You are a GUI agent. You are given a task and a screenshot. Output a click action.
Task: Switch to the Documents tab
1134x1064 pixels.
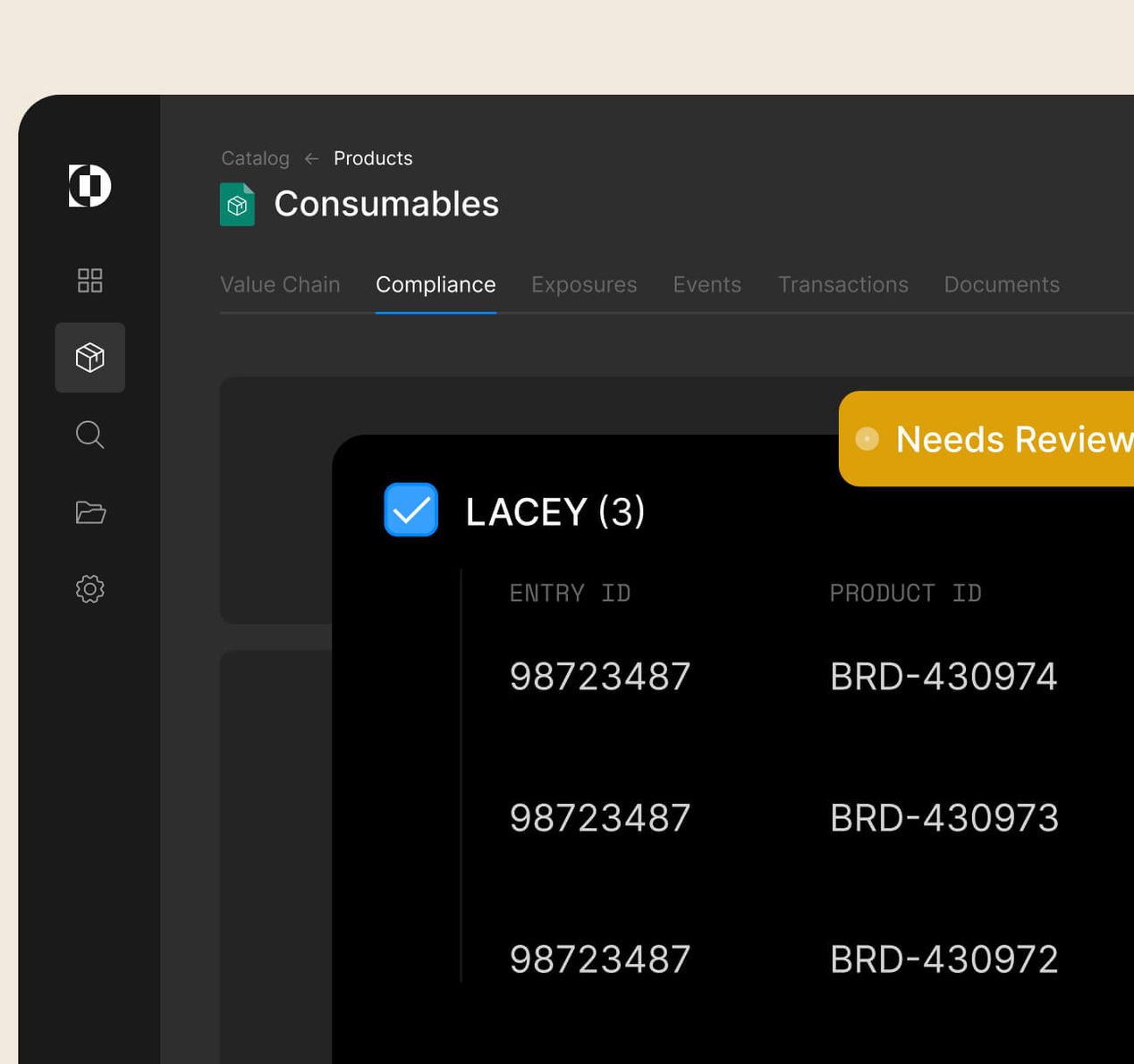point(1002,284)
